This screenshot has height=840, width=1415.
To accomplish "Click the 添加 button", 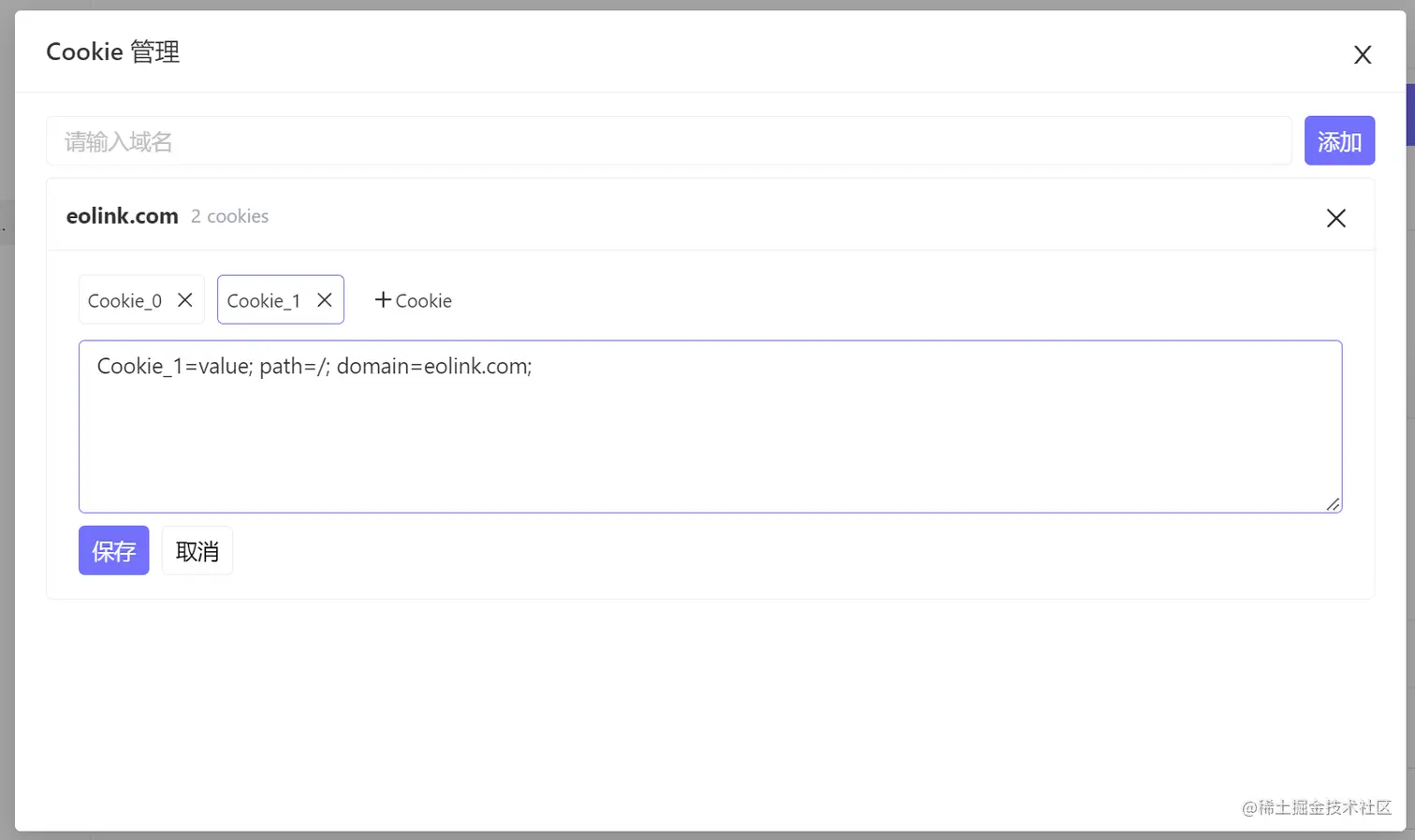I will pyautogui.click(x=1339, y=141).
